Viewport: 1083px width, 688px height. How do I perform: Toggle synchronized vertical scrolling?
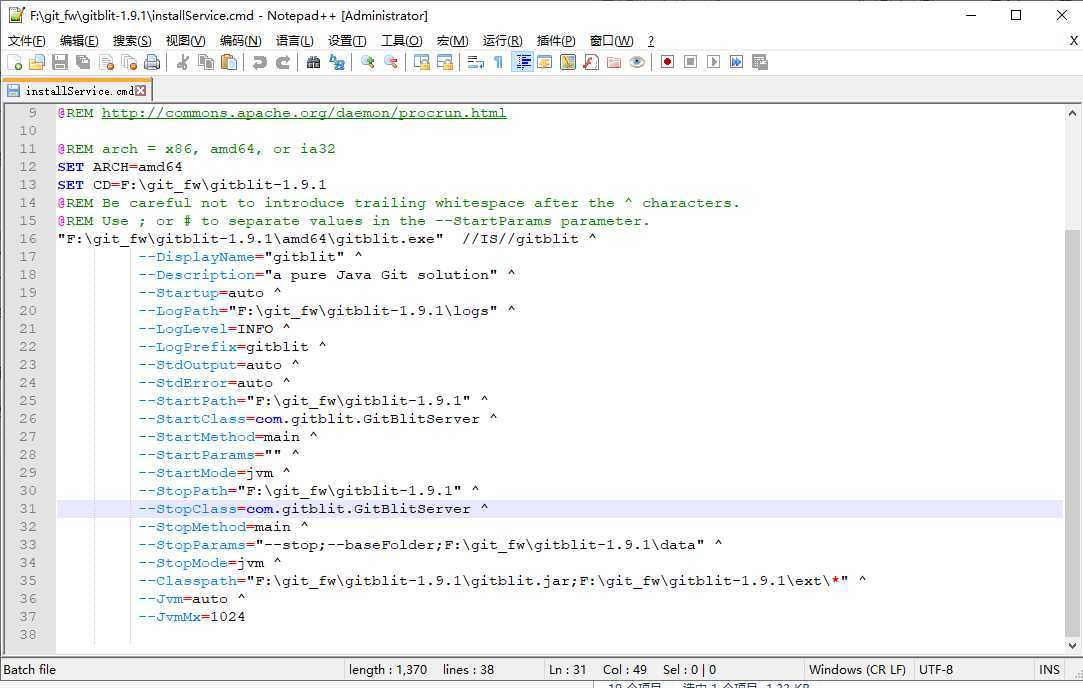(421, 62)
